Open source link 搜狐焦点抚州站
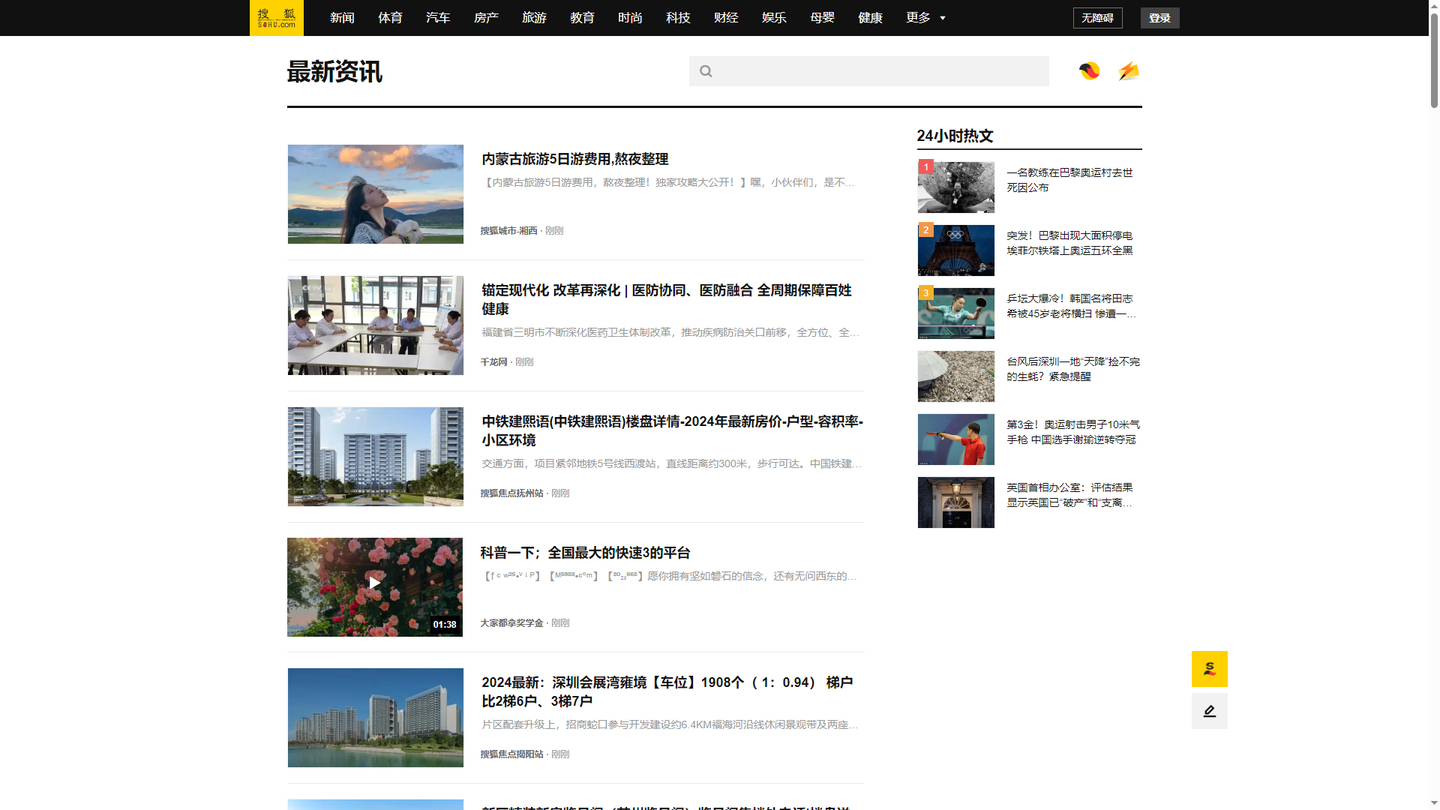 click(512, 493)
